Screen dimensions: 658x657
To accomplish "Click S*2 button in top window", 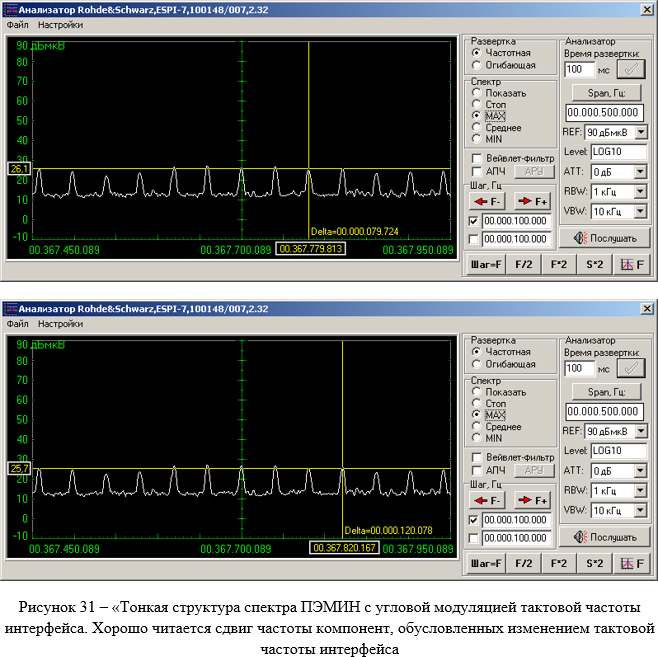I will [594, 265].
